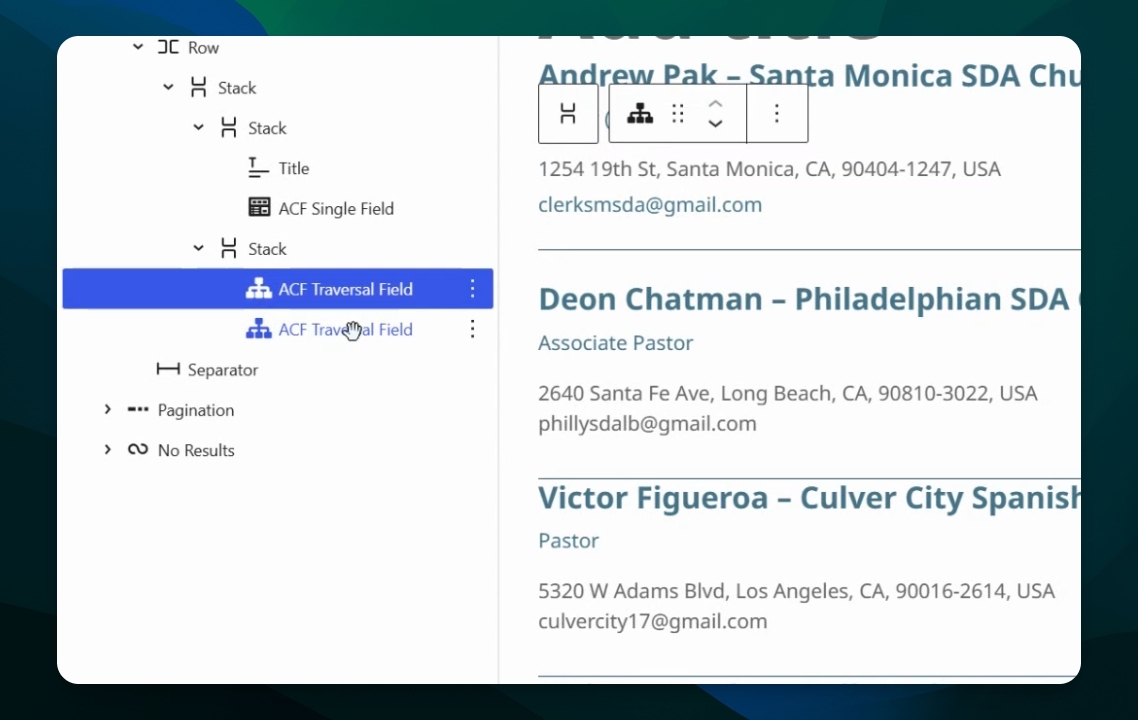1138x720 pixels.
Task: Select the Title tree item
Action: click(294, 168)
